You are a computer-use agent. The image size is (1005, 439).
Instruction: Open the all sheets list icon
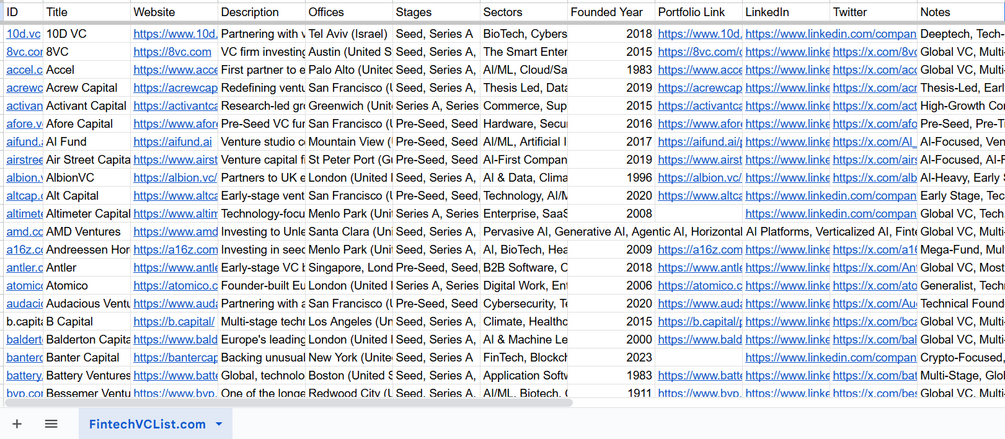(x=51, y=424)
